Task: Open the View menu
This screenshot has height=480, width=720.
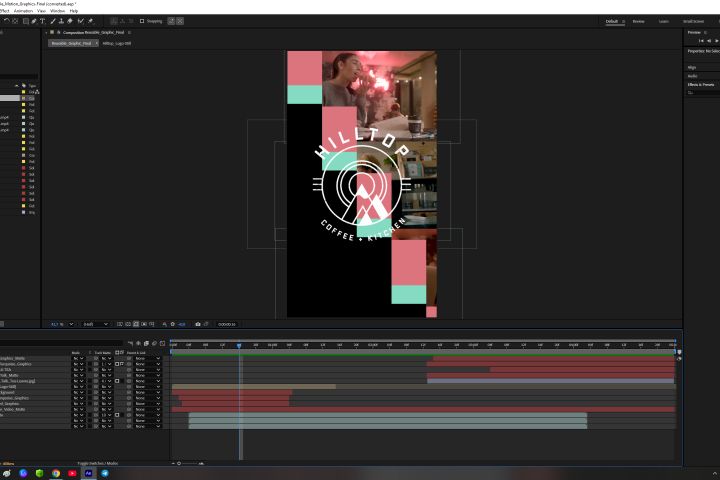Action: pos(41,11)
